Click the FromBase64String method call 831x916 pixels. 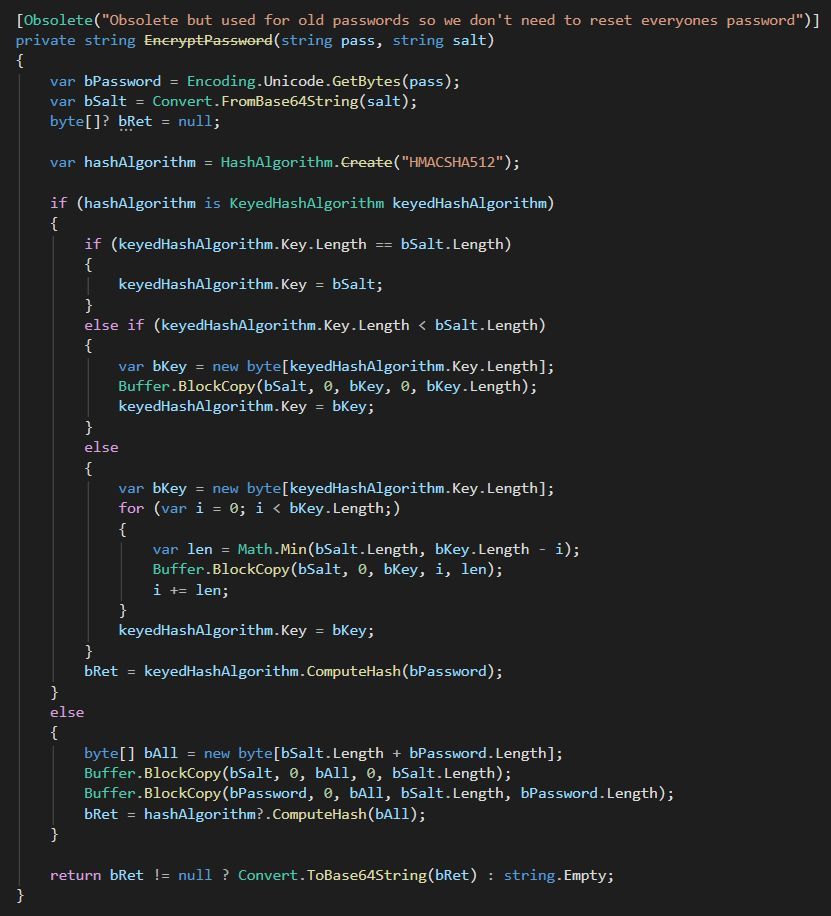coord(289,101)
